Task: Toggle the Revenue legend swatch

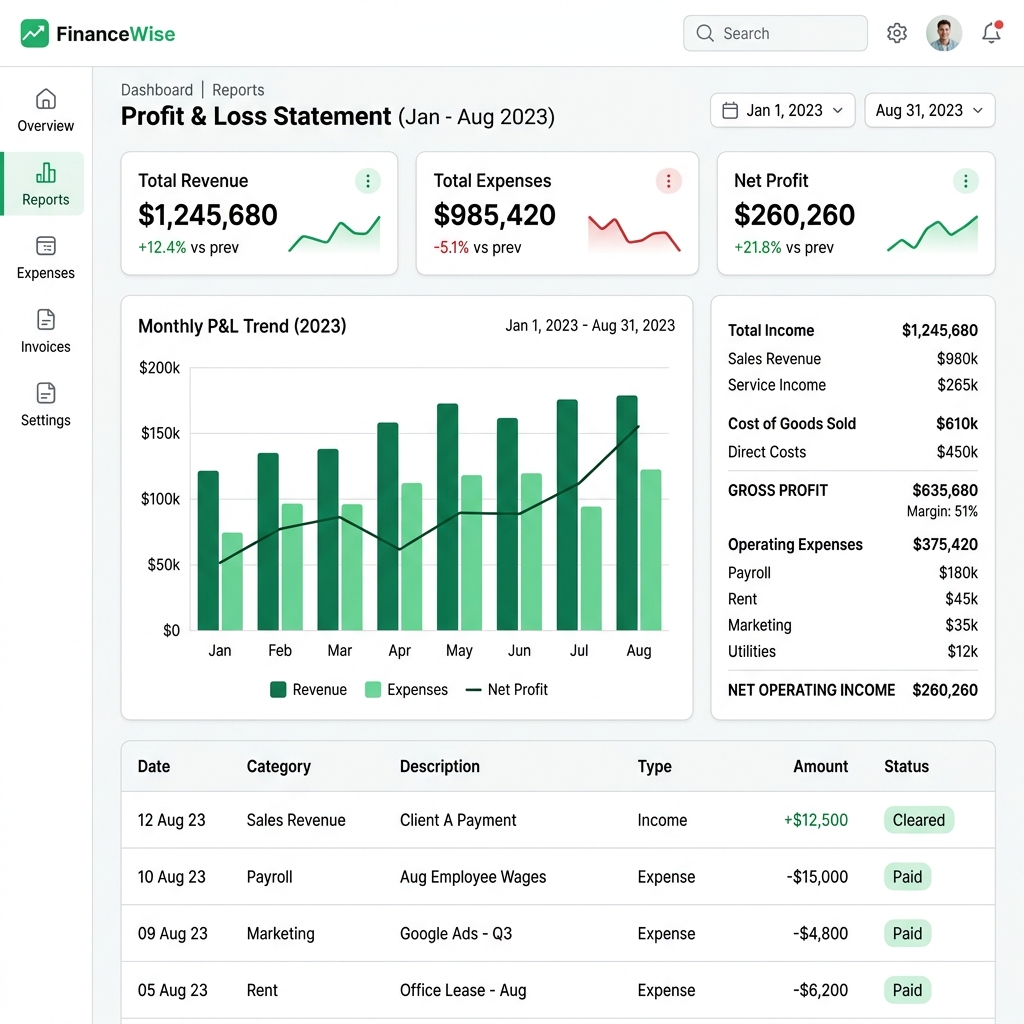Action: (278, 690)
